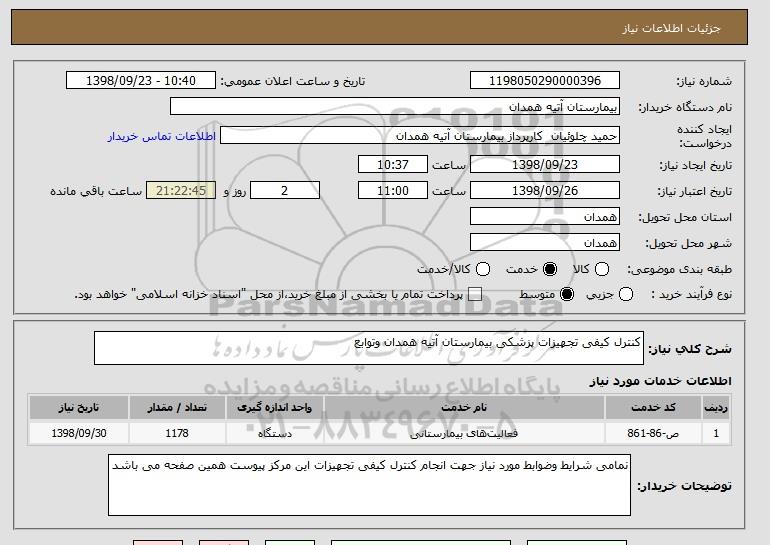Click the creation time field 10:37
770x545 pixels.
point(393,164)
